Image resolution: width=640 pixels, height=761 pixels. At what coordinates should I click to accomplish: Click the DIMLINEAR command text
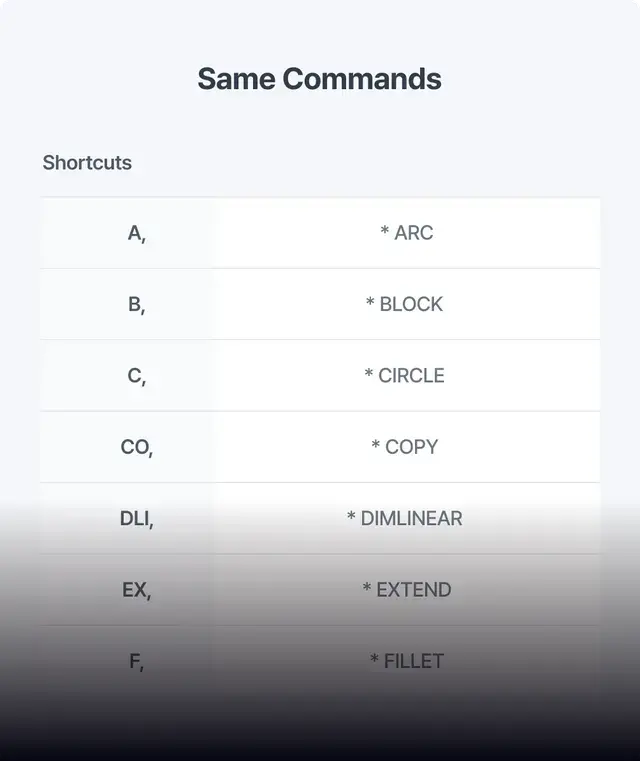tap(412, 518)
